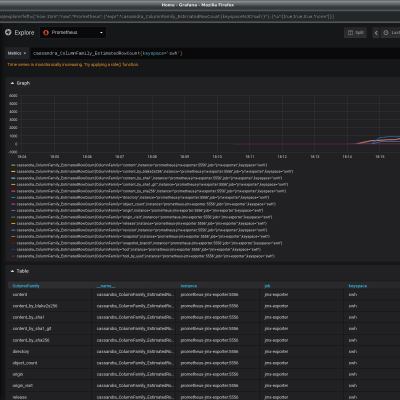Screen dimensions: 400x400
Task: Click color swatch of 'tool_by_uuid' legend entry
Action: point(13,256)
